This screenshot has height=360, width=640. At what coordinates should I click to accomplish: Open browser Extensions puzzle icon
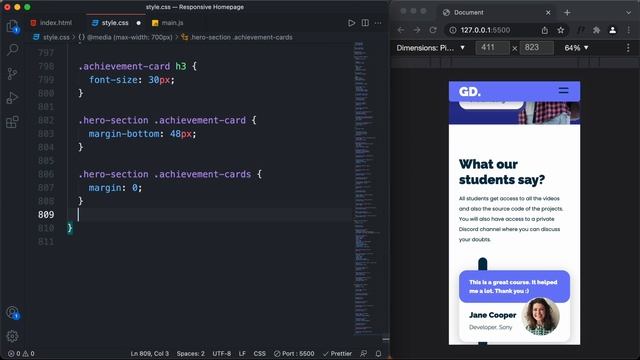click(x=596, y=30)
